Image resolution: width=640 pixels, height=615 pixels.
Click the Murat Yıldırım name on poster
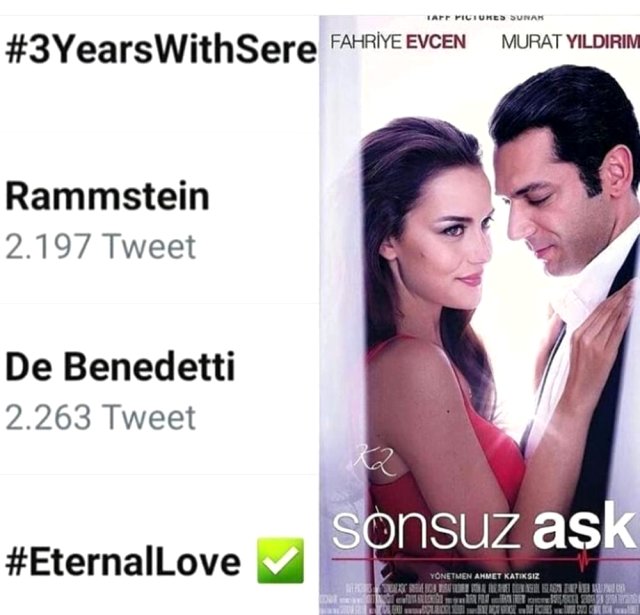(x=570, y=42)
